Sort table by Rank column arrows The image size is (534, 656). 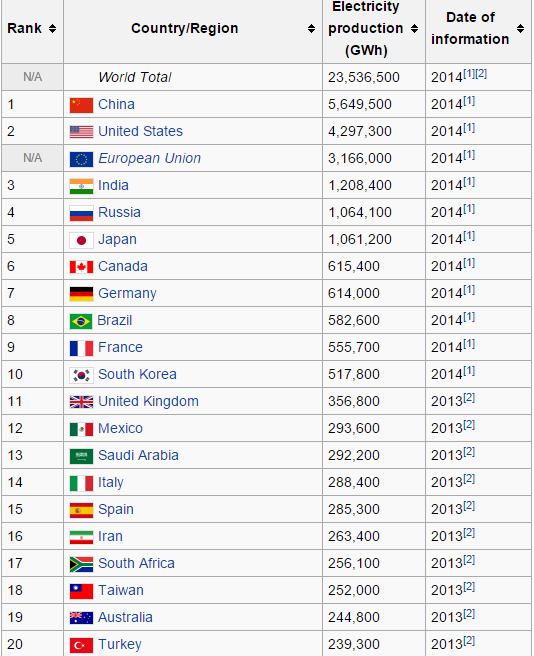[52, 28]
